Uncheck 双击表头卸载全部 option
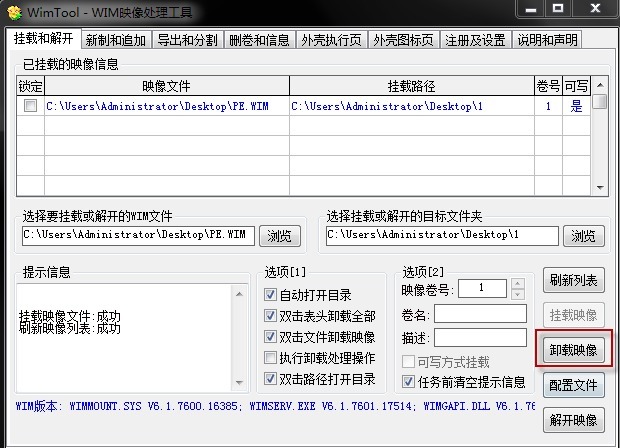The height and width of the screenshot is (448, 620). pos(270,315)
